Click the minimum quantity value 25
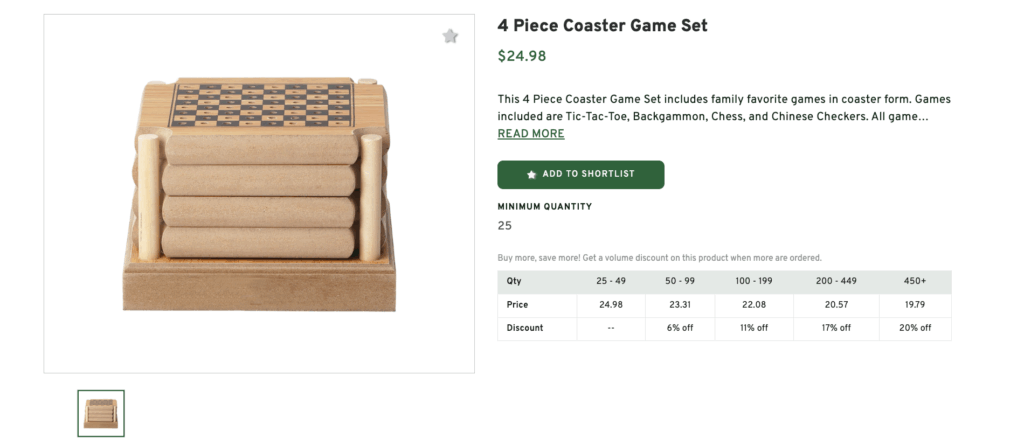This screenshot has height=445, width=1024. 504,226
